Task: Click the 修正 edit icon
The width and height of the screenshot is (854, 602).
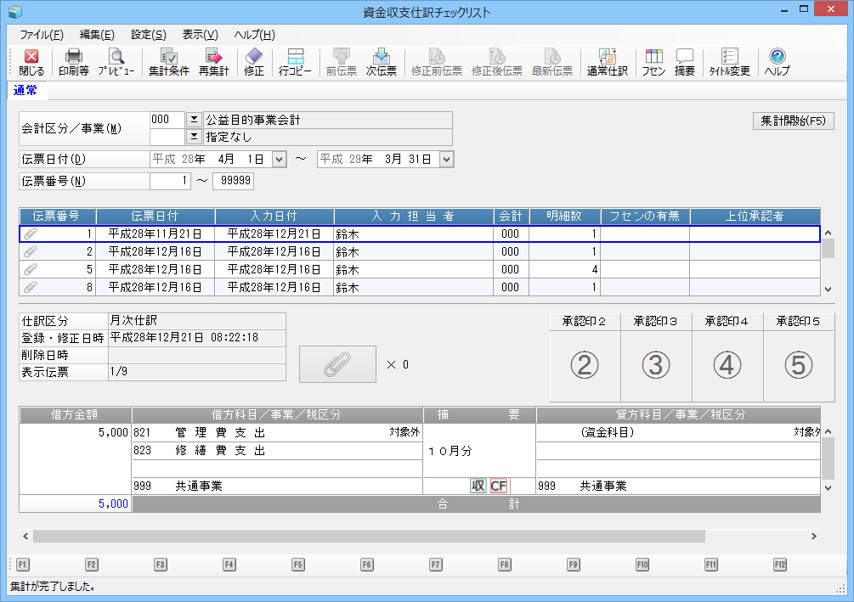Action: coord(254,62)
